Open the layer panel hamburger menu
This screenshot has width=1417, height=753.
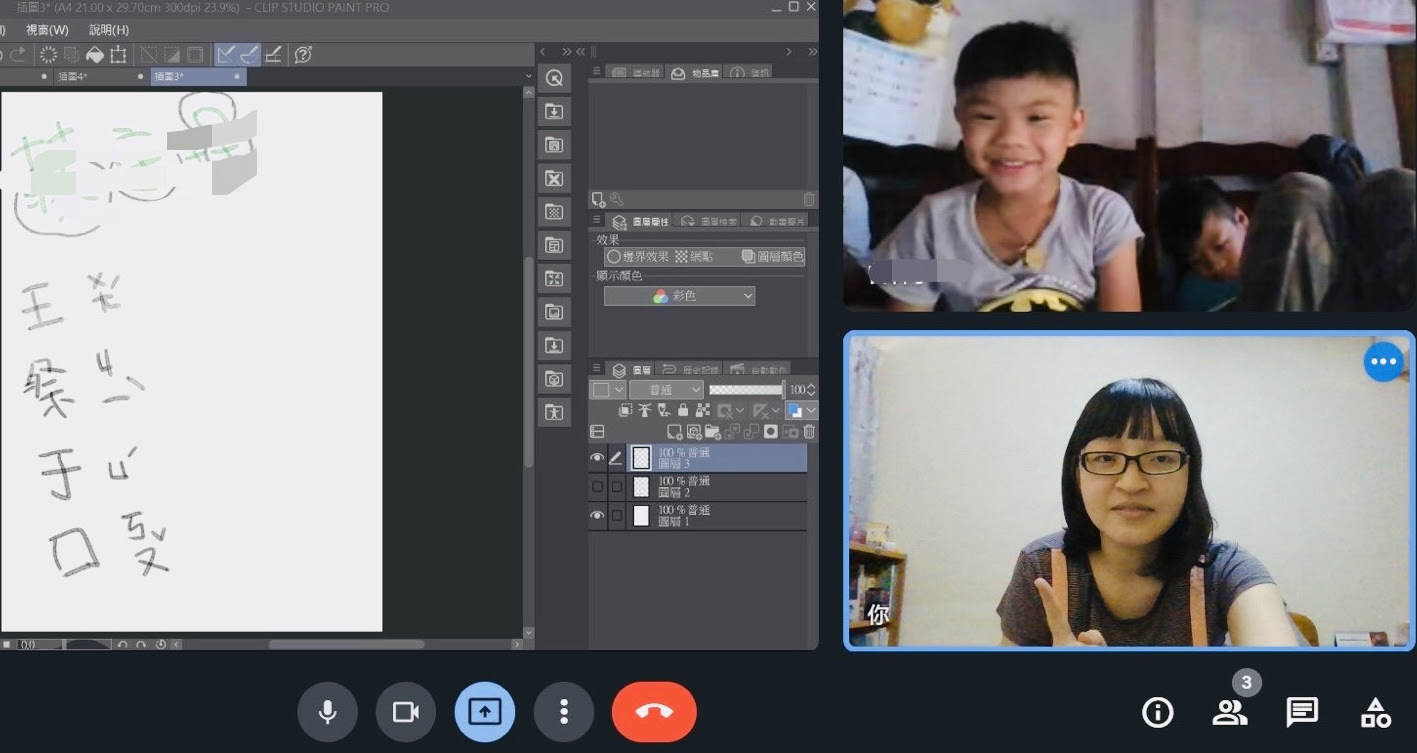(597, 368)
